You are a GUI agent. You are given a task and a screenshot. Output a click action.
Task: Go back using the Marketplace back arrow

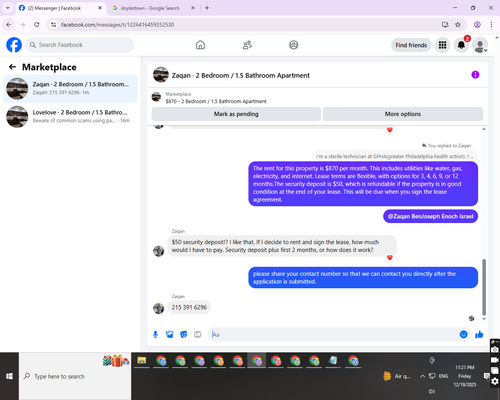(12, 67)
